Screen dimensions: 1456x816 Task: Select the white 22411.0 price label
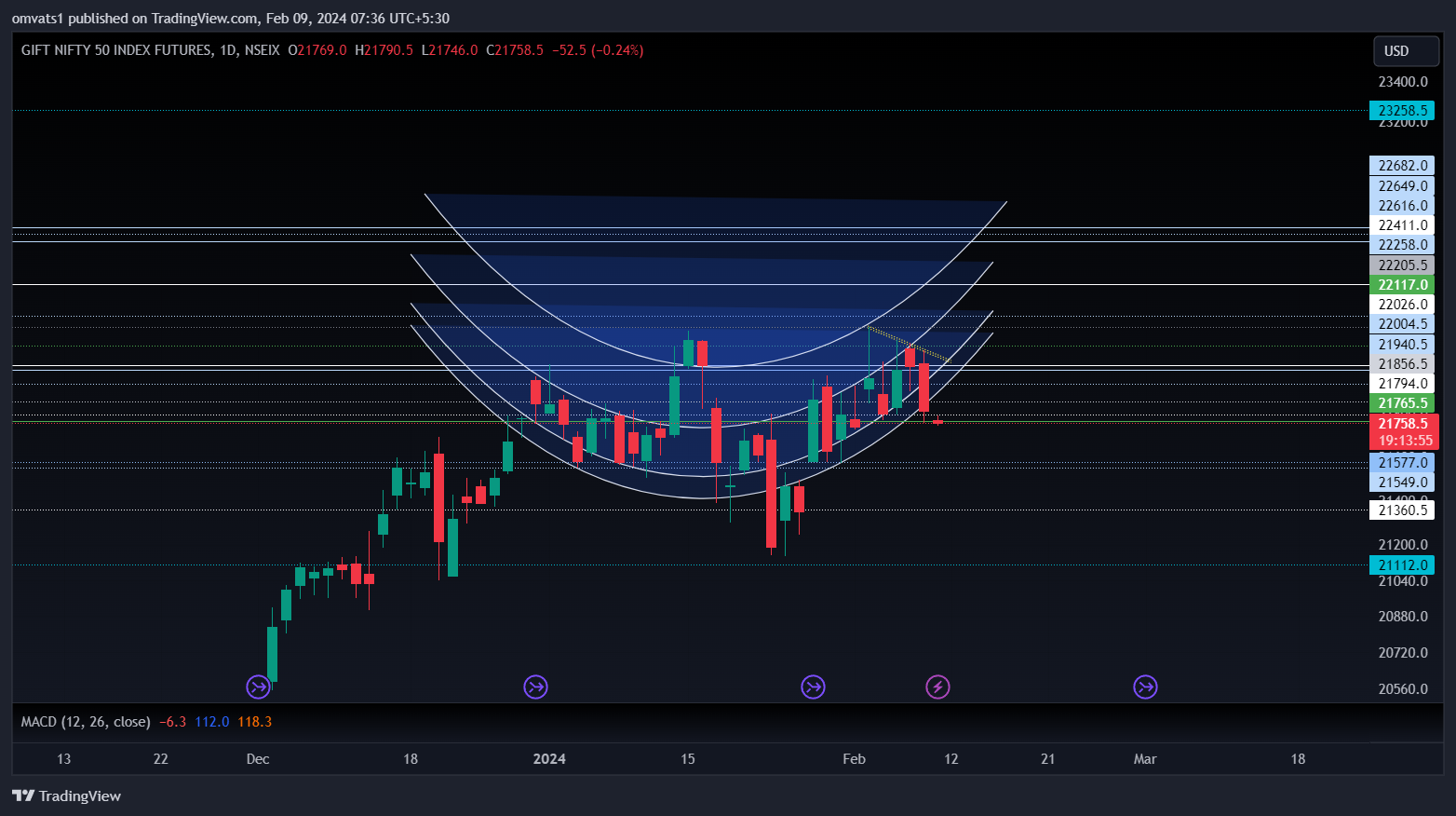coord(1402,225)
